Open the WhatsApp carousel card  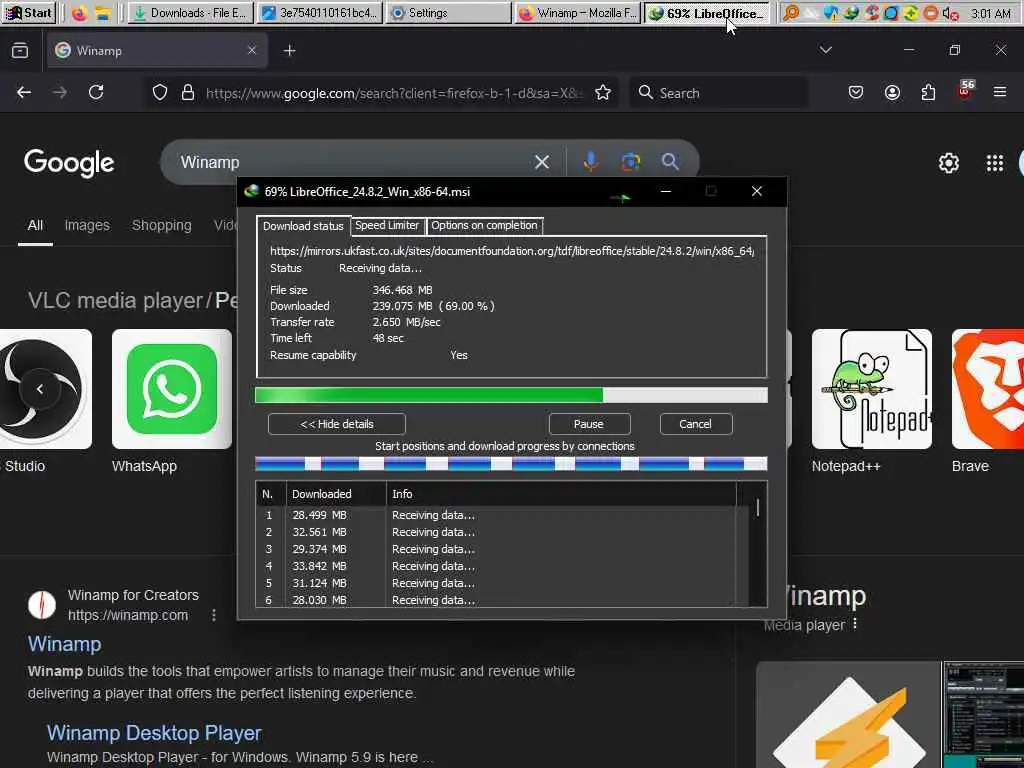(172, 400)
